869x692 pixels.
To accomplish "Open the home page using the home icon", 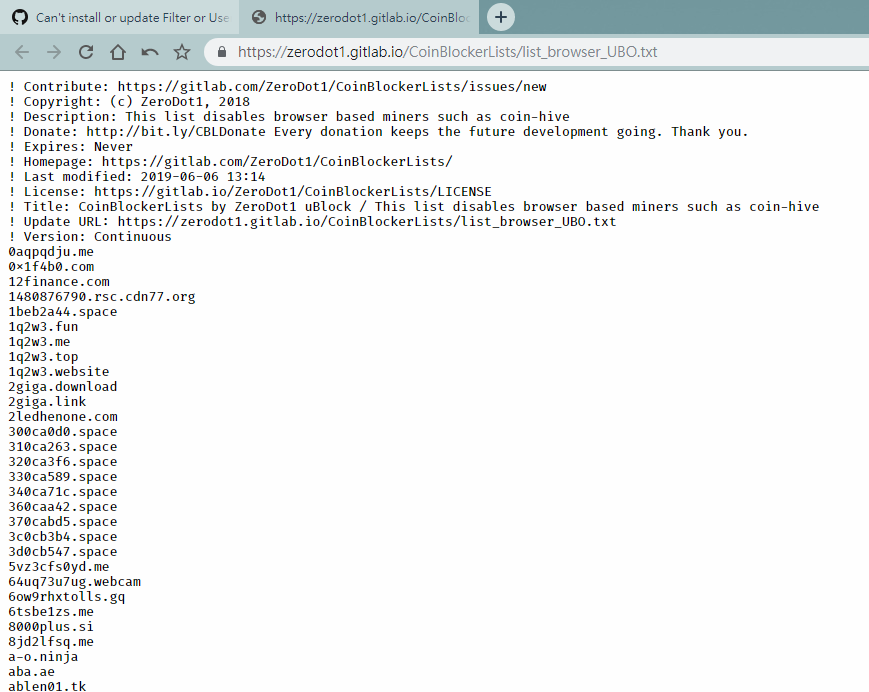I will click(119, 51).
